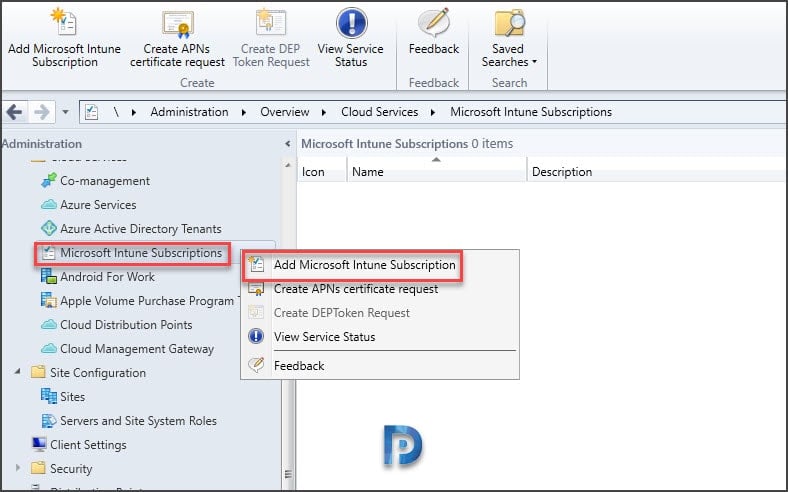Image resolution: width=788 pixels, height=492 pixels.
Task: Open Servers and Site System Roles
Action: [x=138, y=421]
